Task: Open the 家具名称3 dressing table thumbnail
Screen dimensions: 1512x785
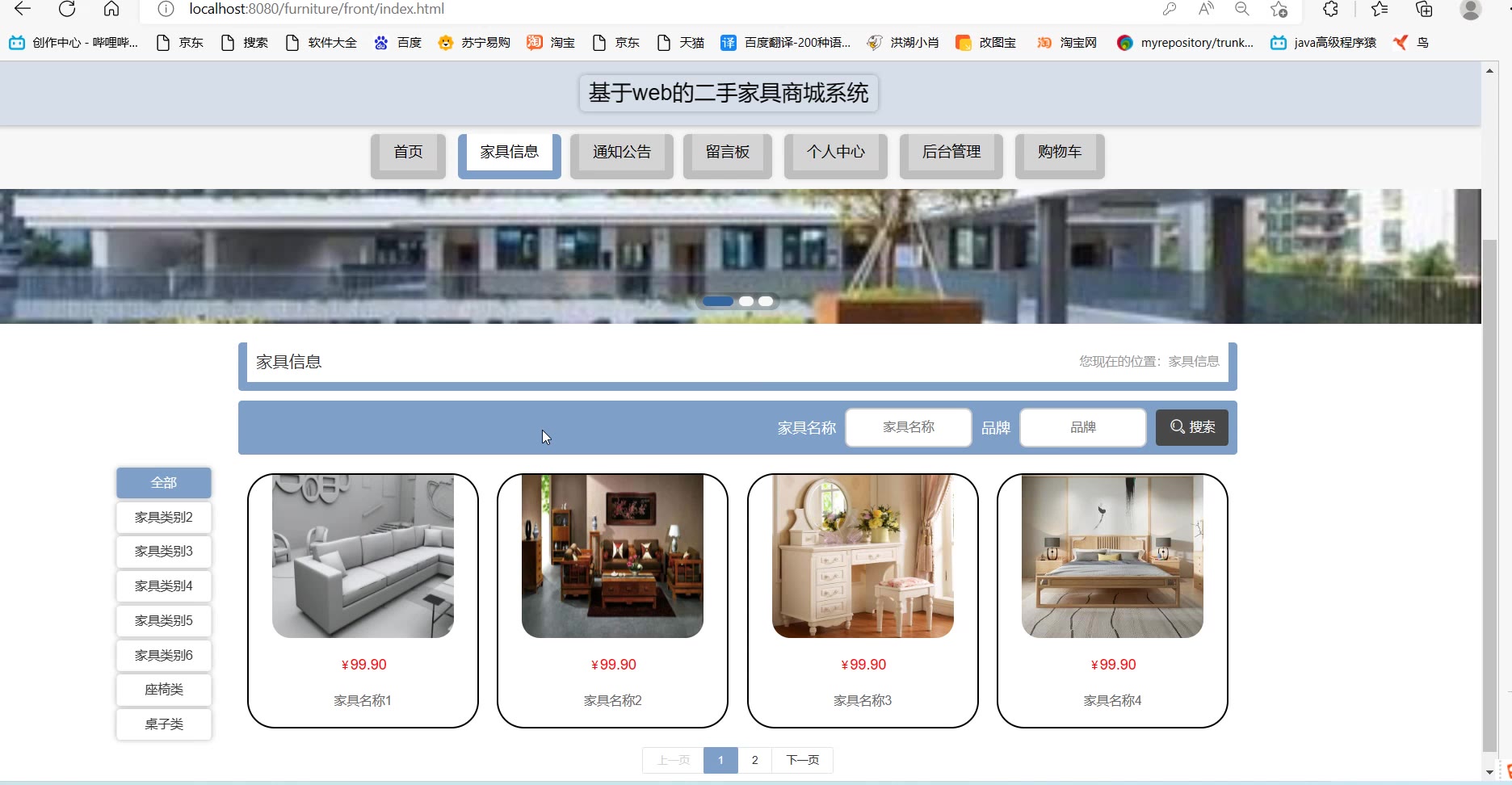Action: pos(863,556)
